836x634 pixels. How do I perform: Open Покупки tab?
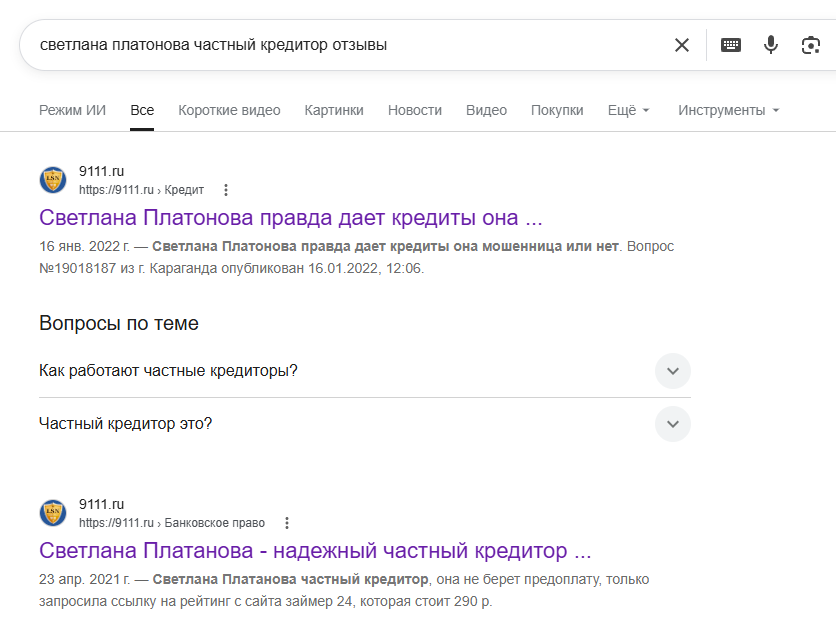tap(557, 110)
